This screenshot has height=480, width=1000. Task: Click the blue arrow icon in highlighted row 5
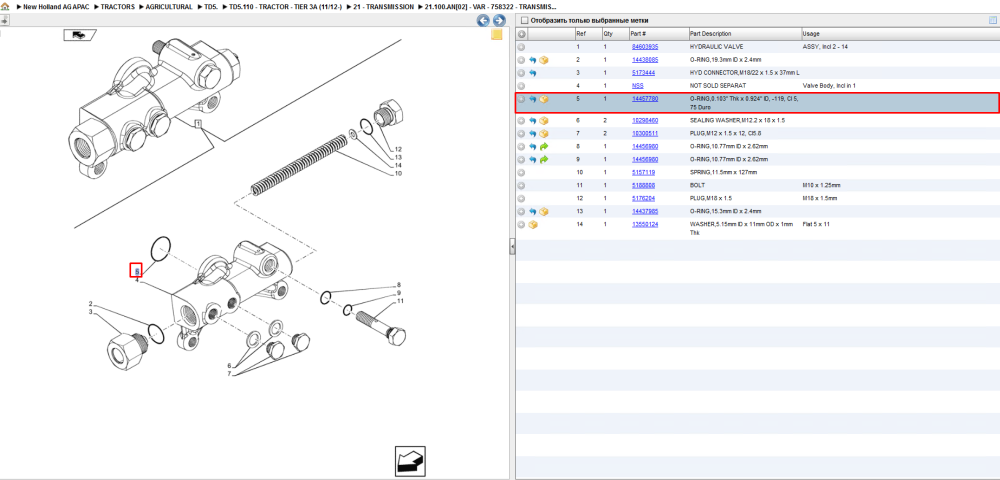(533, 99)
